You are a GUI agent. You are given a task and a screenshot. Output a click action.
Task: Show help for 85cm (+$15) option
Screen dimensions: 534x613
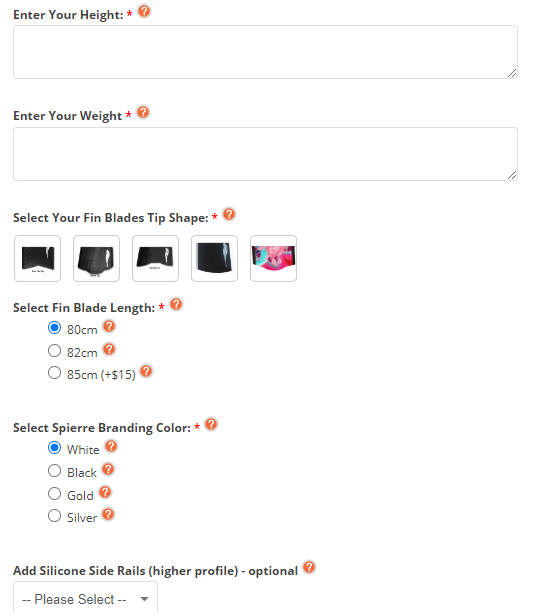click(x=146, y=371)
